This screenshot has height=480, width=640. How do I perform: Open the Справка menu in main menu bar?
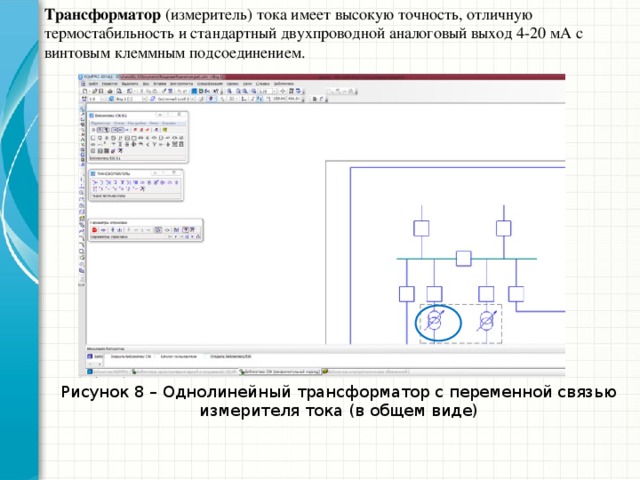[262, 84]
